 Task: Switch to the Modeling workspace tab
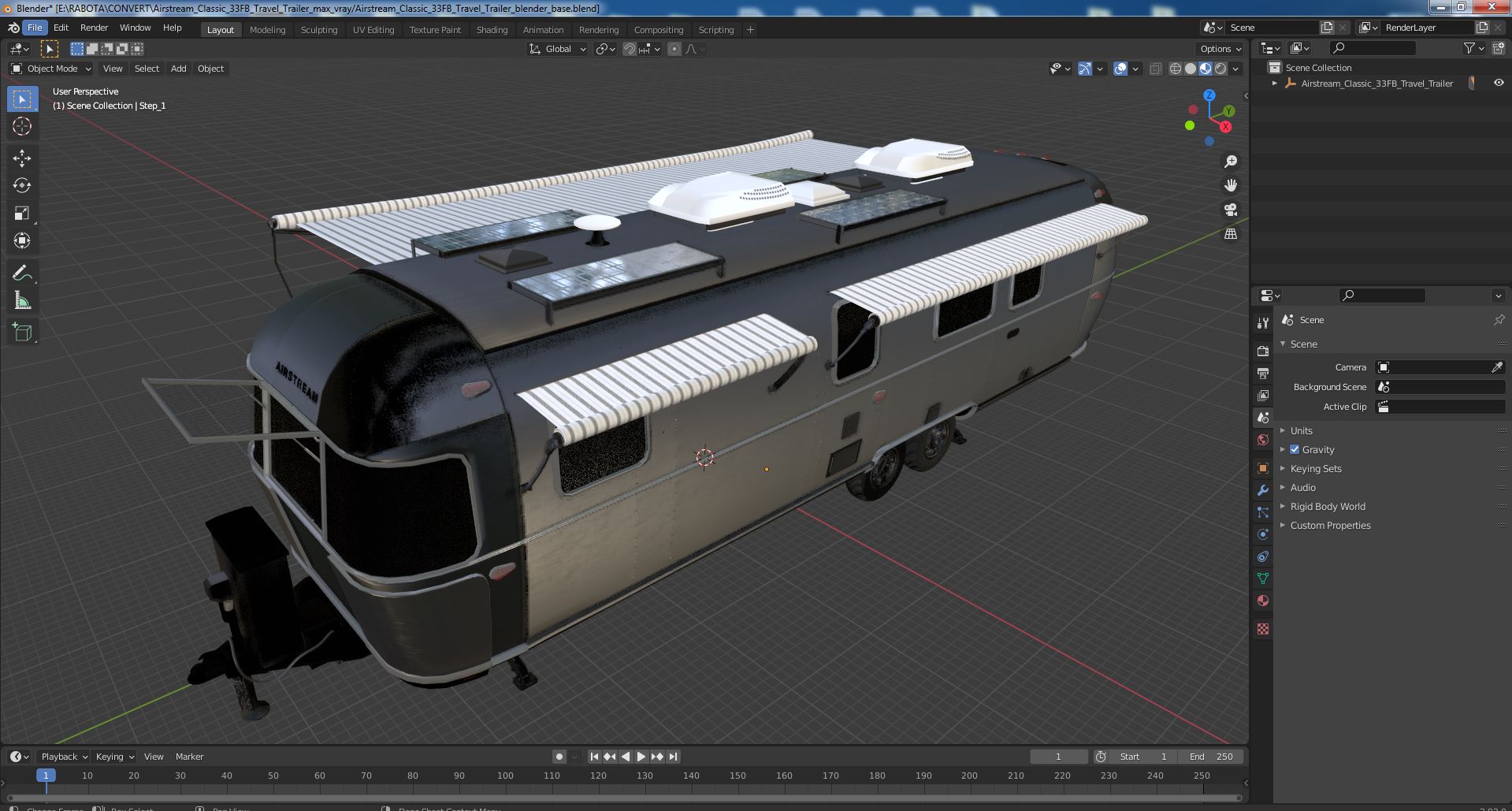[267, 30]
